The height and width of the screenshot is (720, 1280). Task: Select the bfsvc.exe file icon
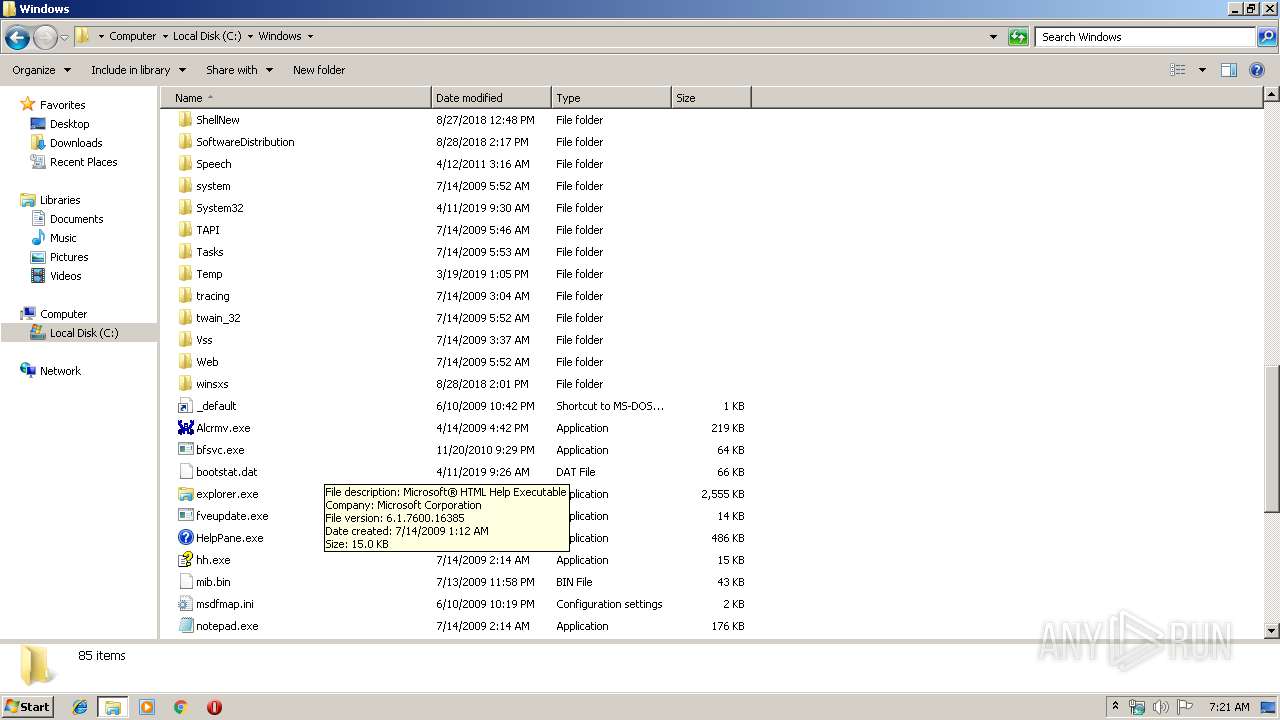click(x=185, y=450)
